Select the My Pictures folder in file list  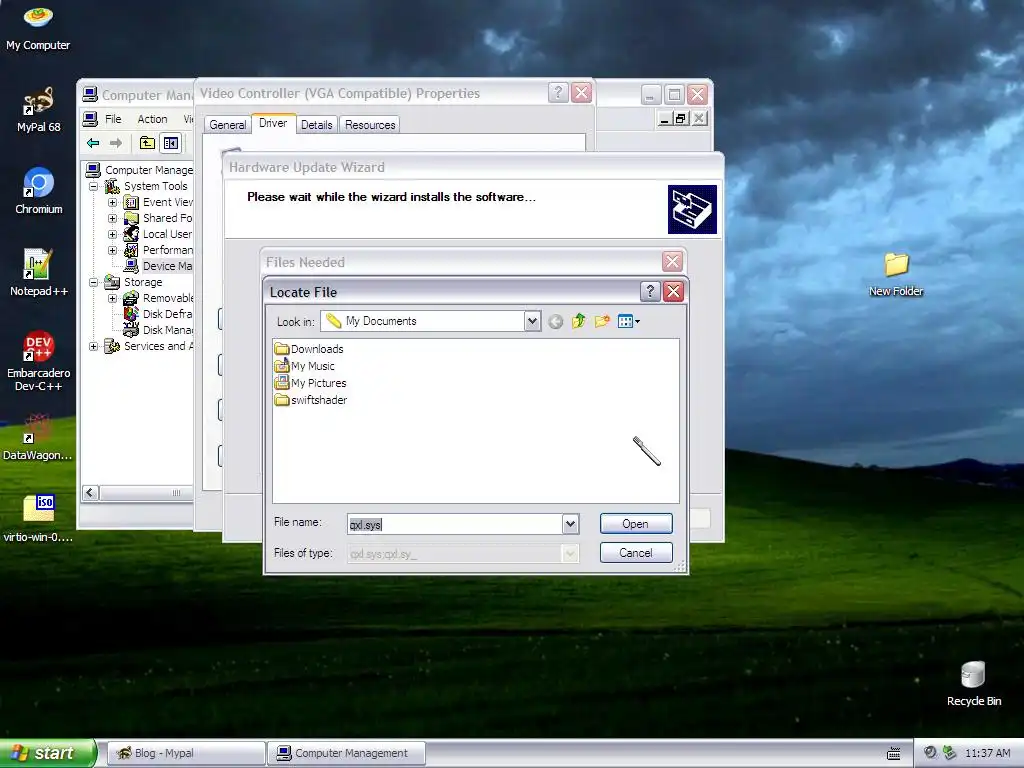(310, 383)
